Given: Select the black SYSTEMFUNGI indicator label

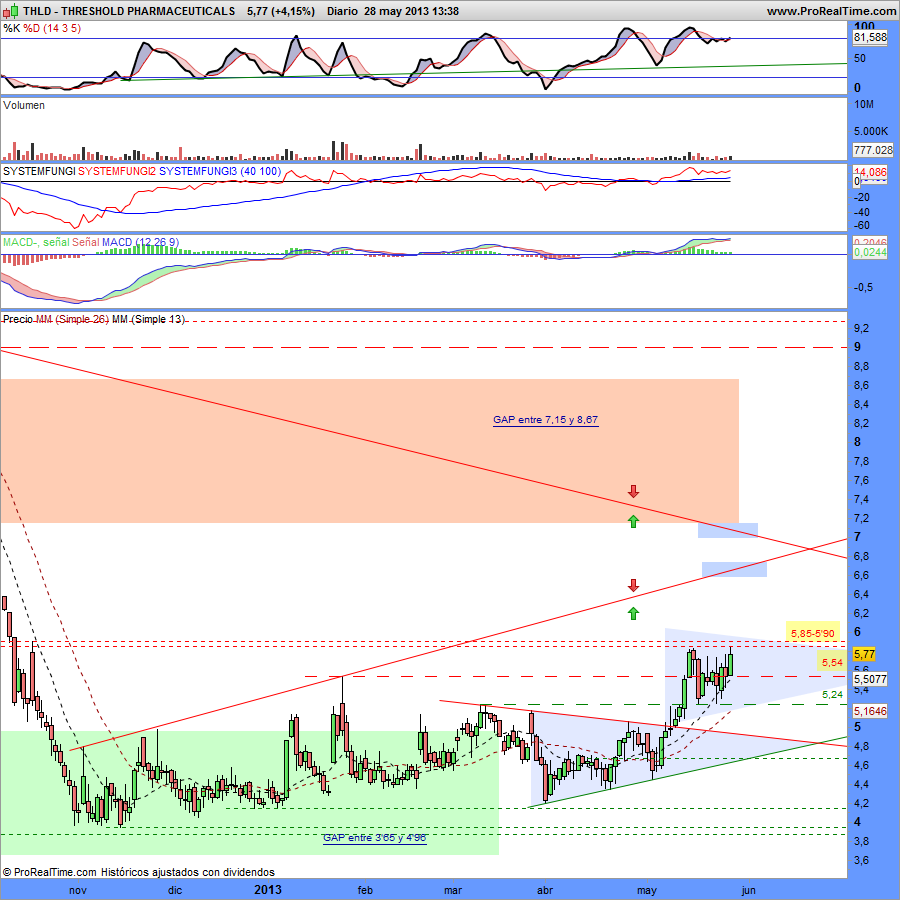Looking at the screenshot, I should (x=39, y=171).
